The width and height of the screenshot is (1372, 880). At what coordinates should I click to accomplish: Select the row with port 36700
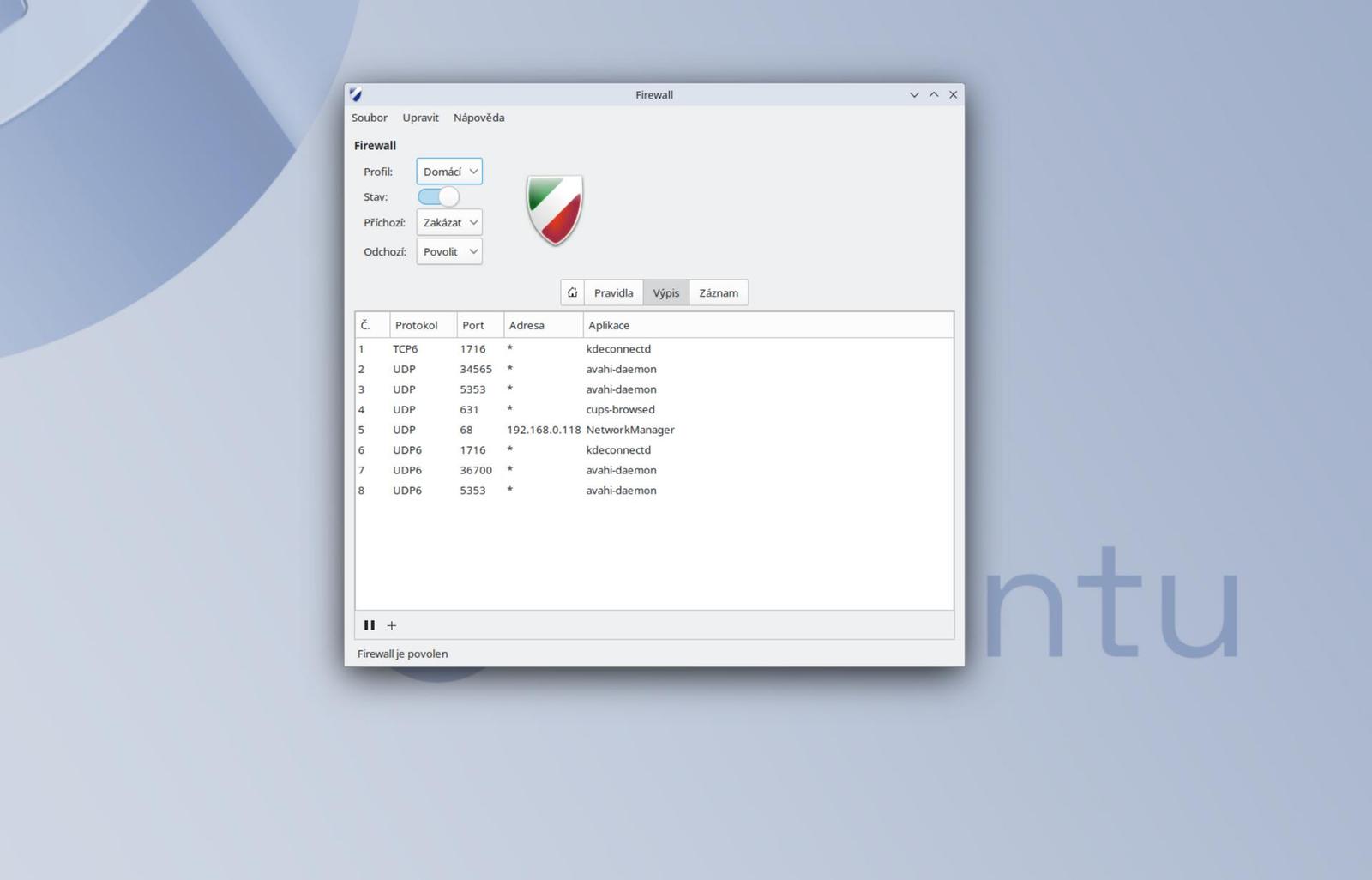[654, 470]
